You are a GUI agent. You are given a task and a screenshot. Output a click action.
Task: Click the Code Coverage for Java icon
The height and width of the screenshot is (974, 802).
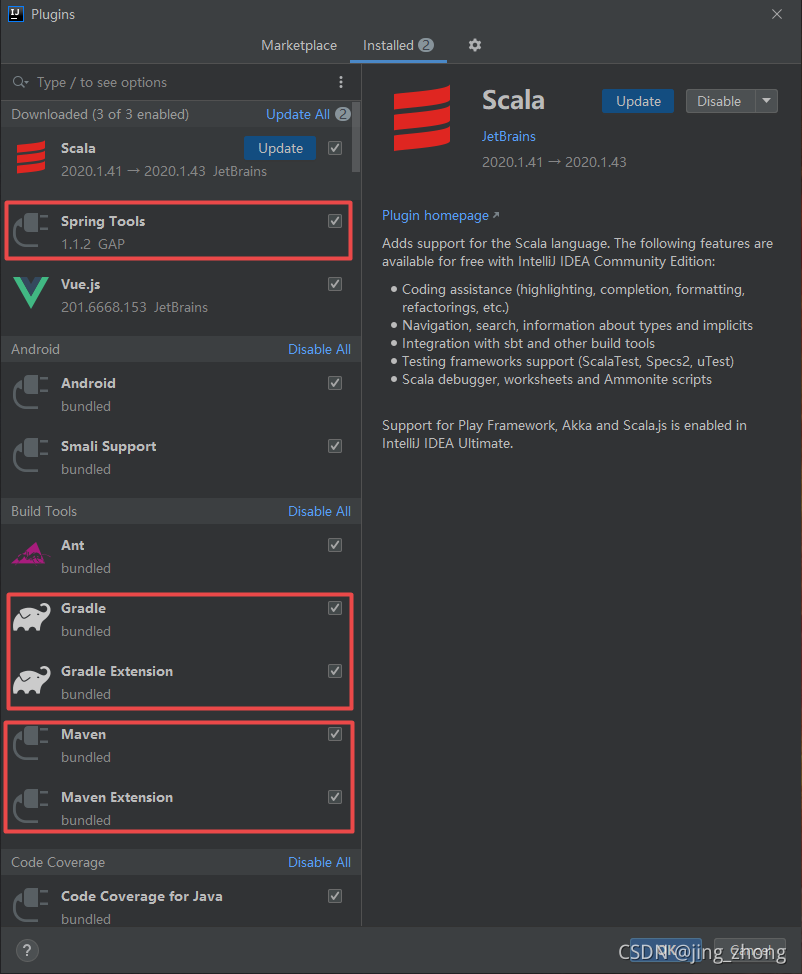31,905
